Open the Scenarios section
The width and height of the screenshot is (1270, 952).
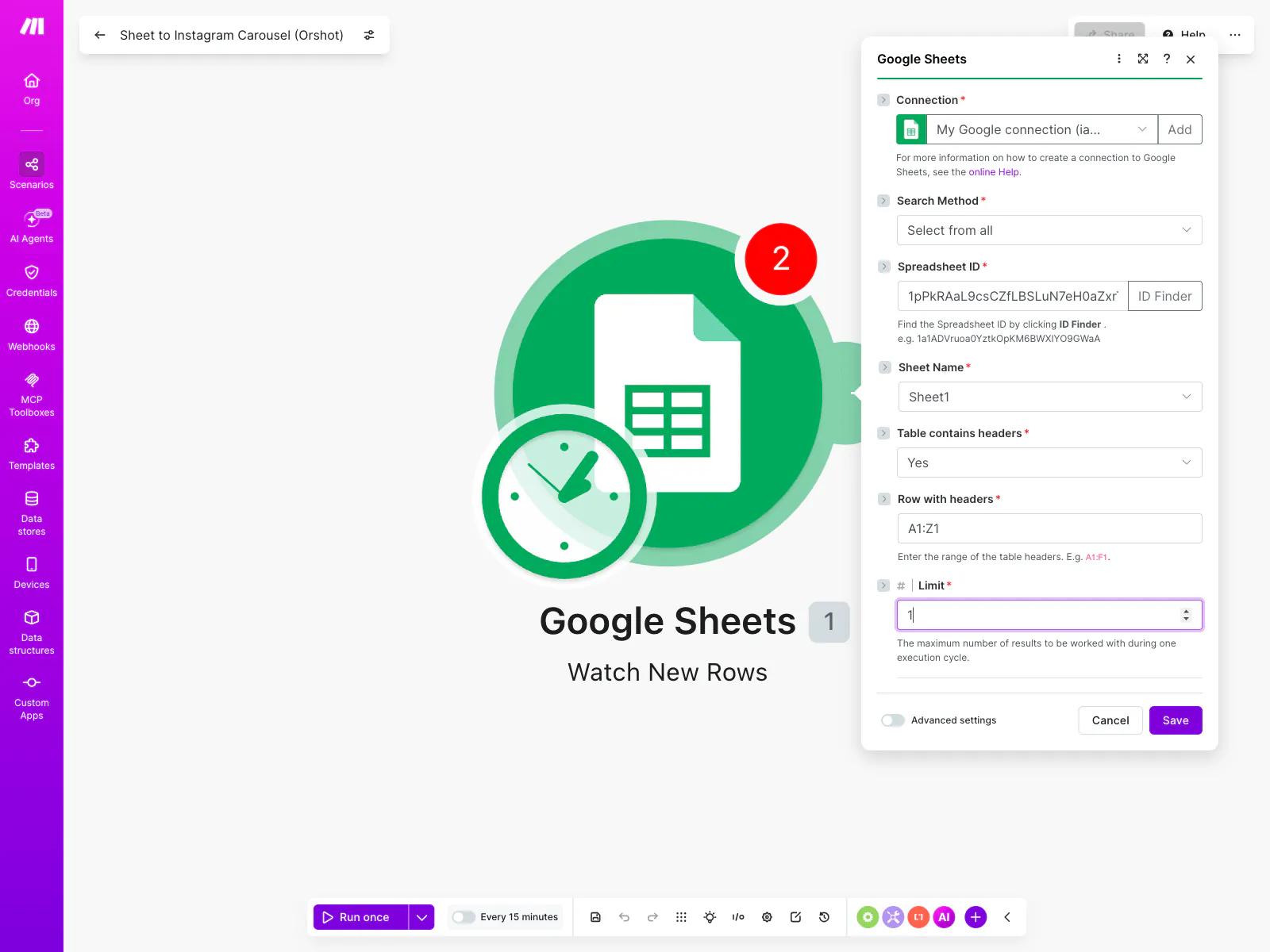32,171
